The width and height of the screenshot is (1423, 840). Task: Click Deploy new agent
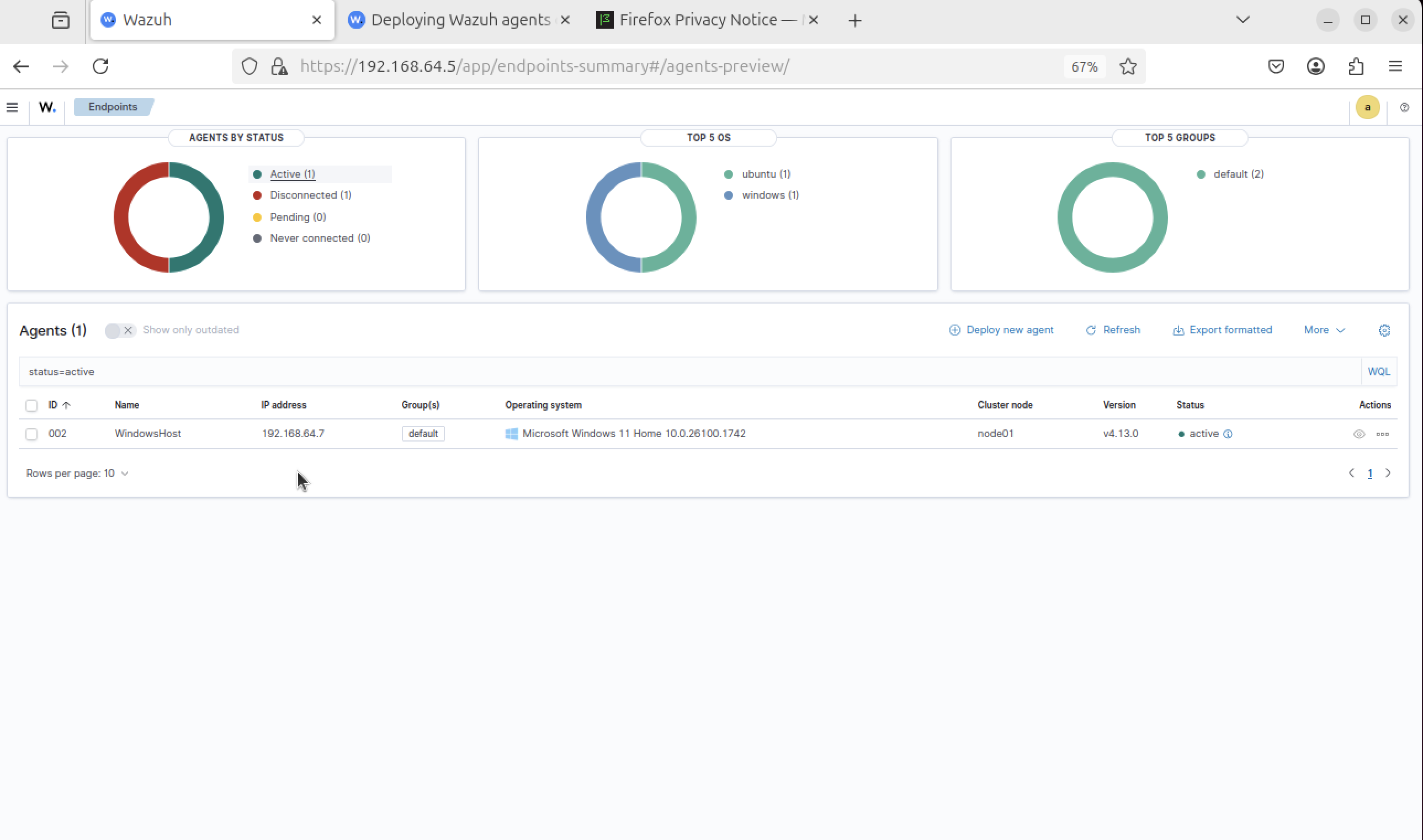coord(1001,330)
